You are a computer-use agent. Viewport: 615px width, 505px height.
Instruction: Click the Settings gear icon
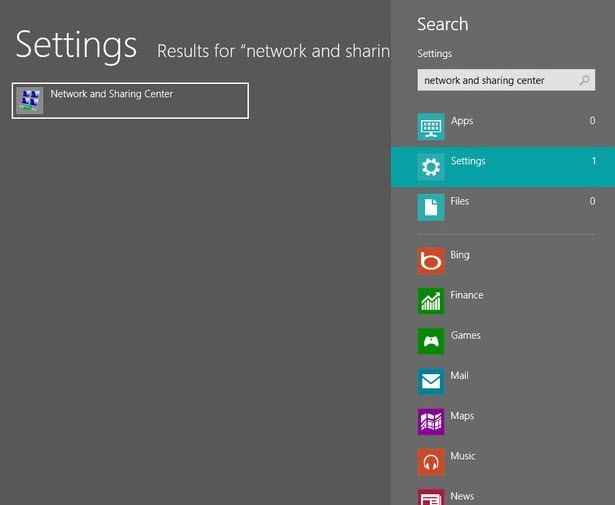click(431, 167)
